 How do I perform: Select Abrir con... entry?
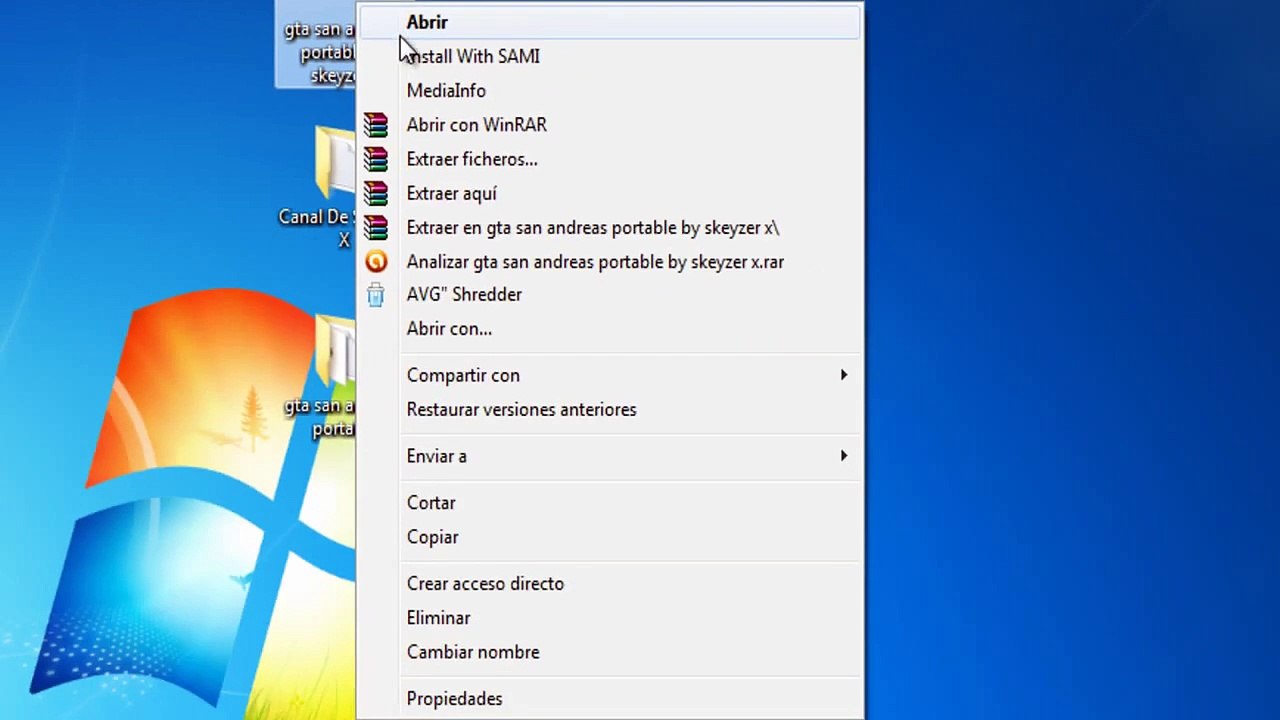tap(609, 329)
